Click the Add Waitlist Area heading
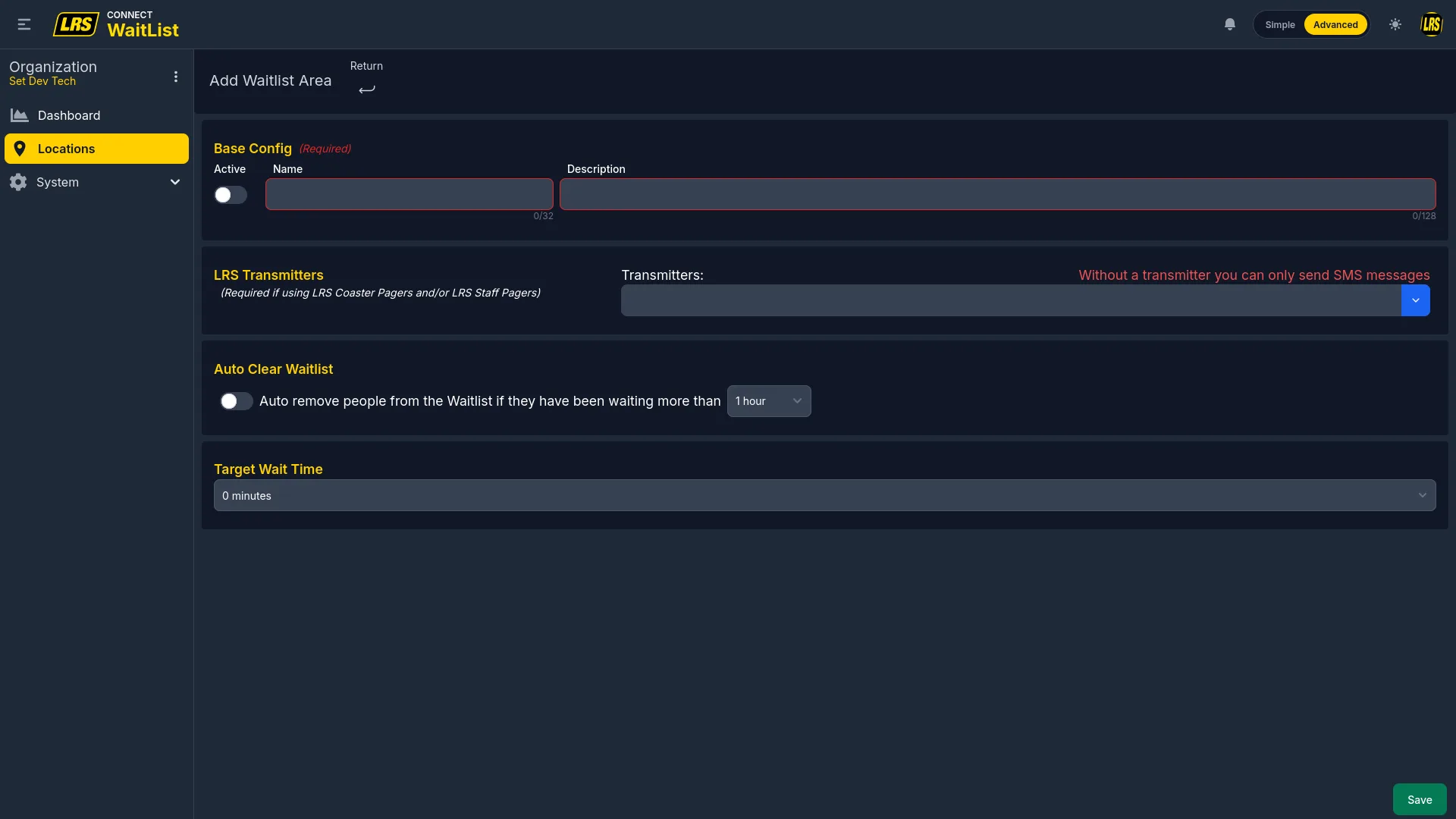The image size is (1456, 819). click(x=270, y=80)
